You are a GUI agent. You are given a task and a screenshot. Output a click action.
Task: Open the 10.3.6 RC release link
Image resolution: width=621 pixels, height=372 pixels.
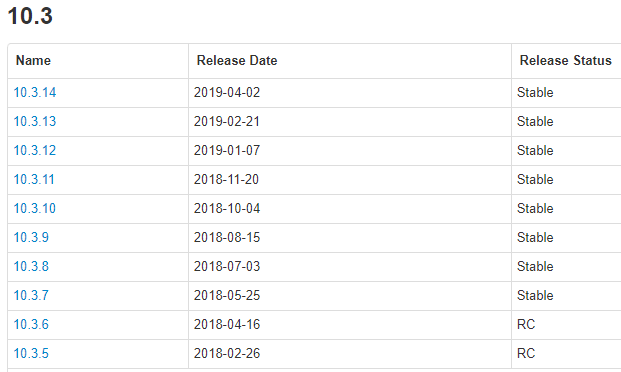(31, 324)
